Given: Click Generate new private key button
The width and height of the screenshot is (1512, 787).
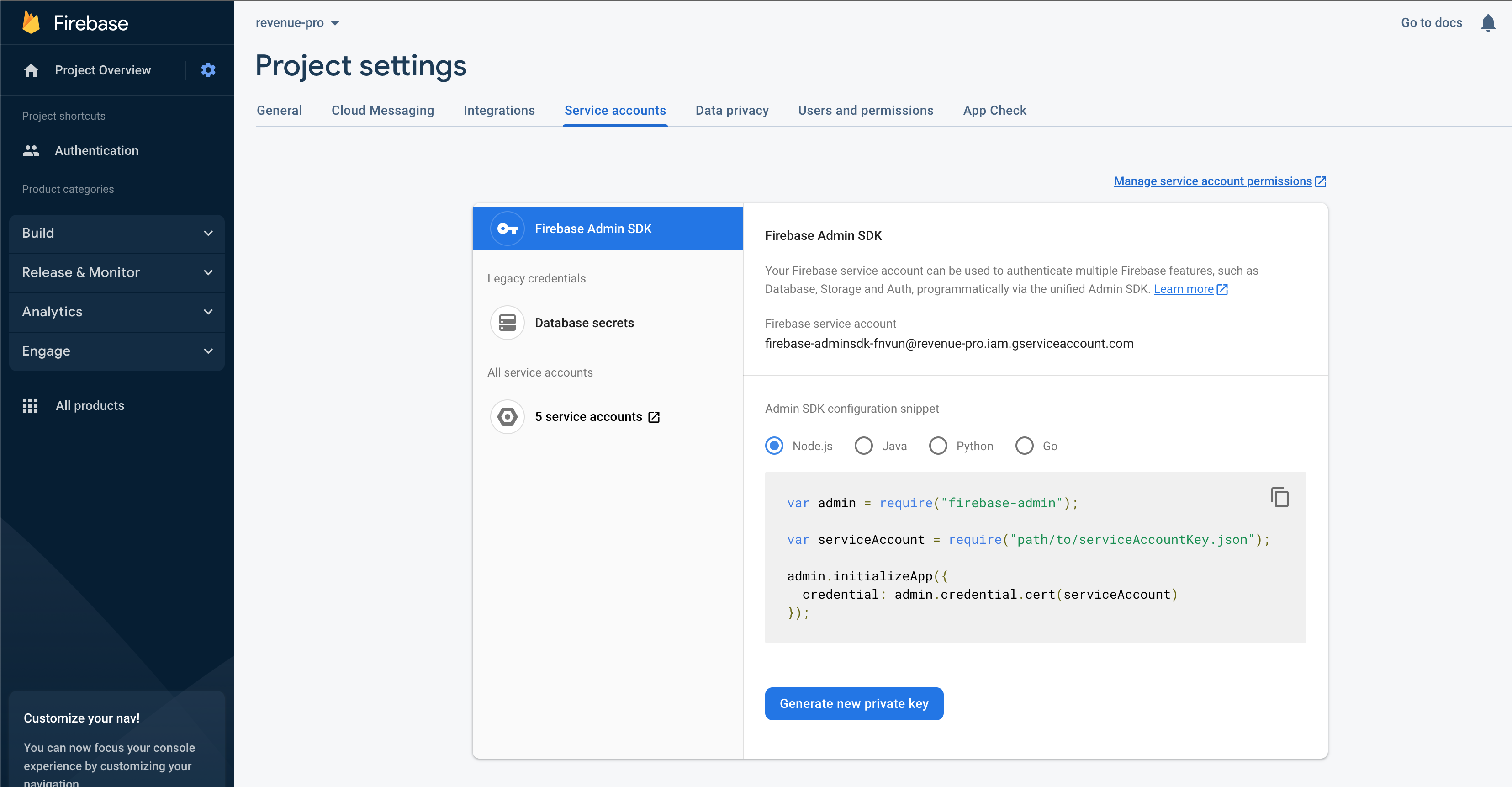Looking at the screenshot, I should pos(854,703).
